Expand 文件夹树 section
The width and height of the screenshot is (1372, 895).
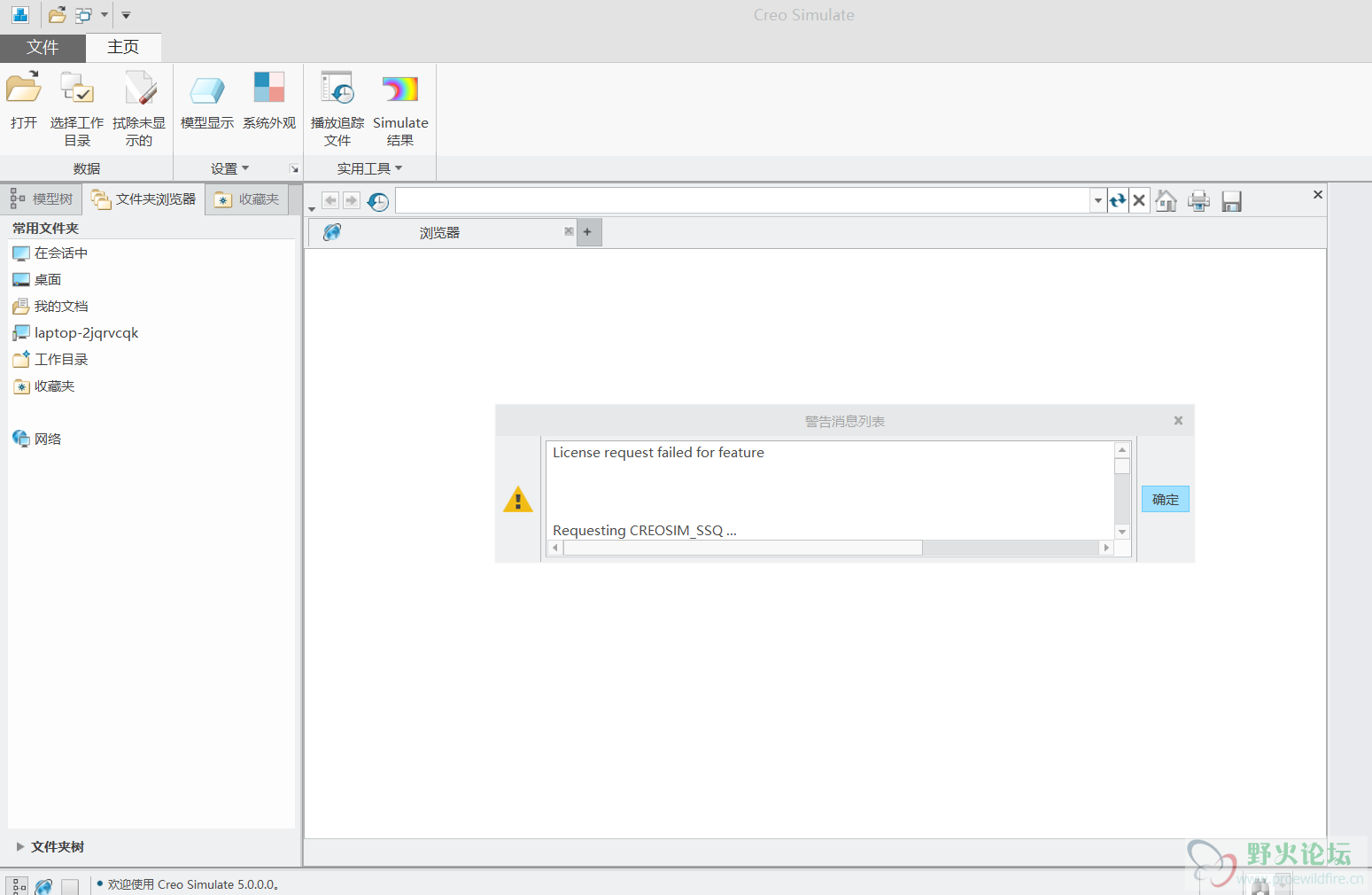[x=50, y=847]
